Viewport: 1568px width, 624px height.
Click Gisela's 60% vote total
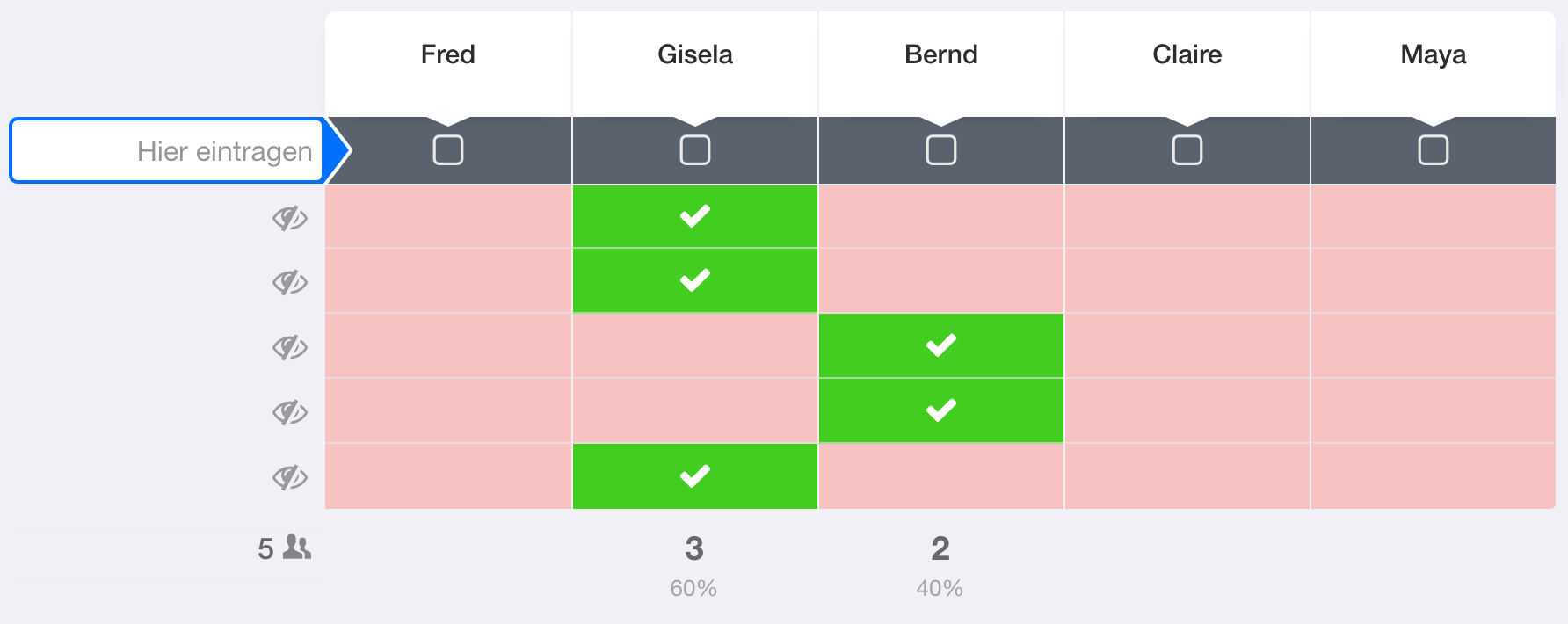point(693,588)
